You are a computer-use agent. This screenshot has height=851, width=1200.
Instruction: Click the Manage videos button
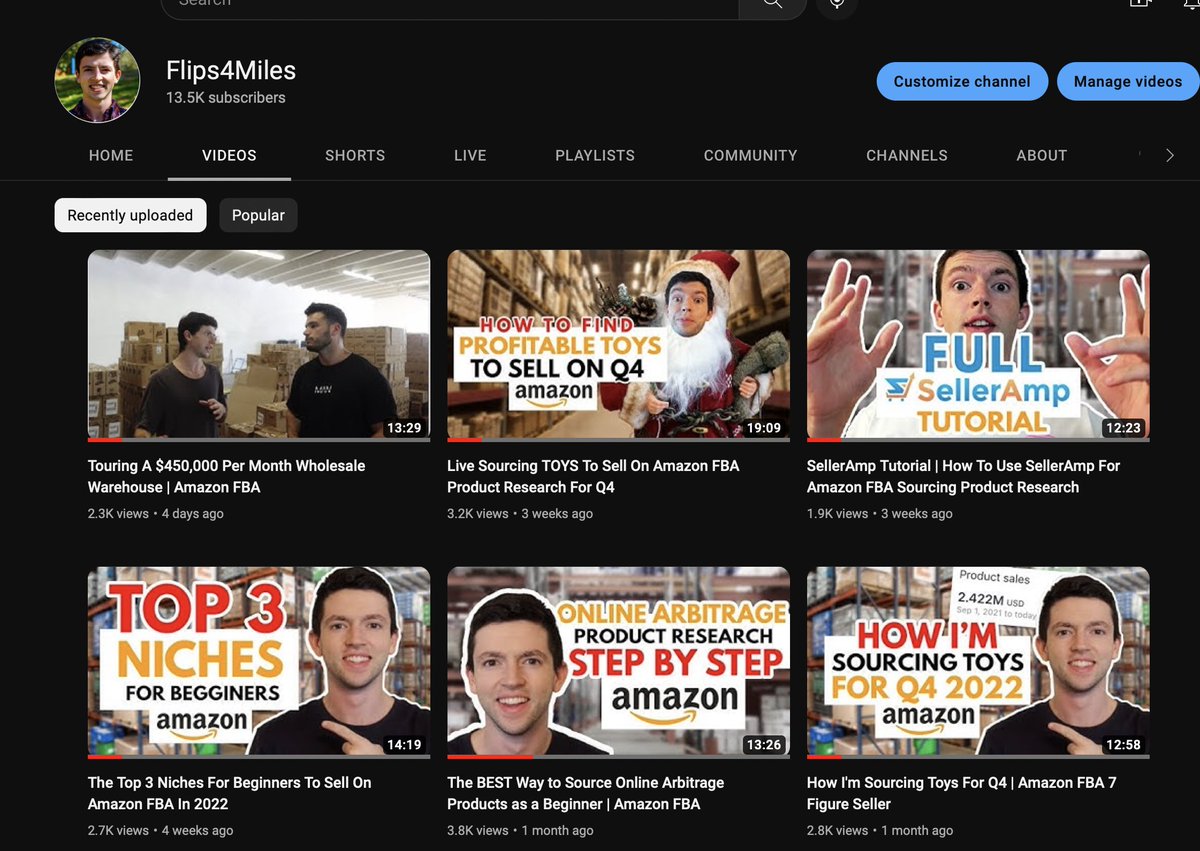coord(1128,81)
